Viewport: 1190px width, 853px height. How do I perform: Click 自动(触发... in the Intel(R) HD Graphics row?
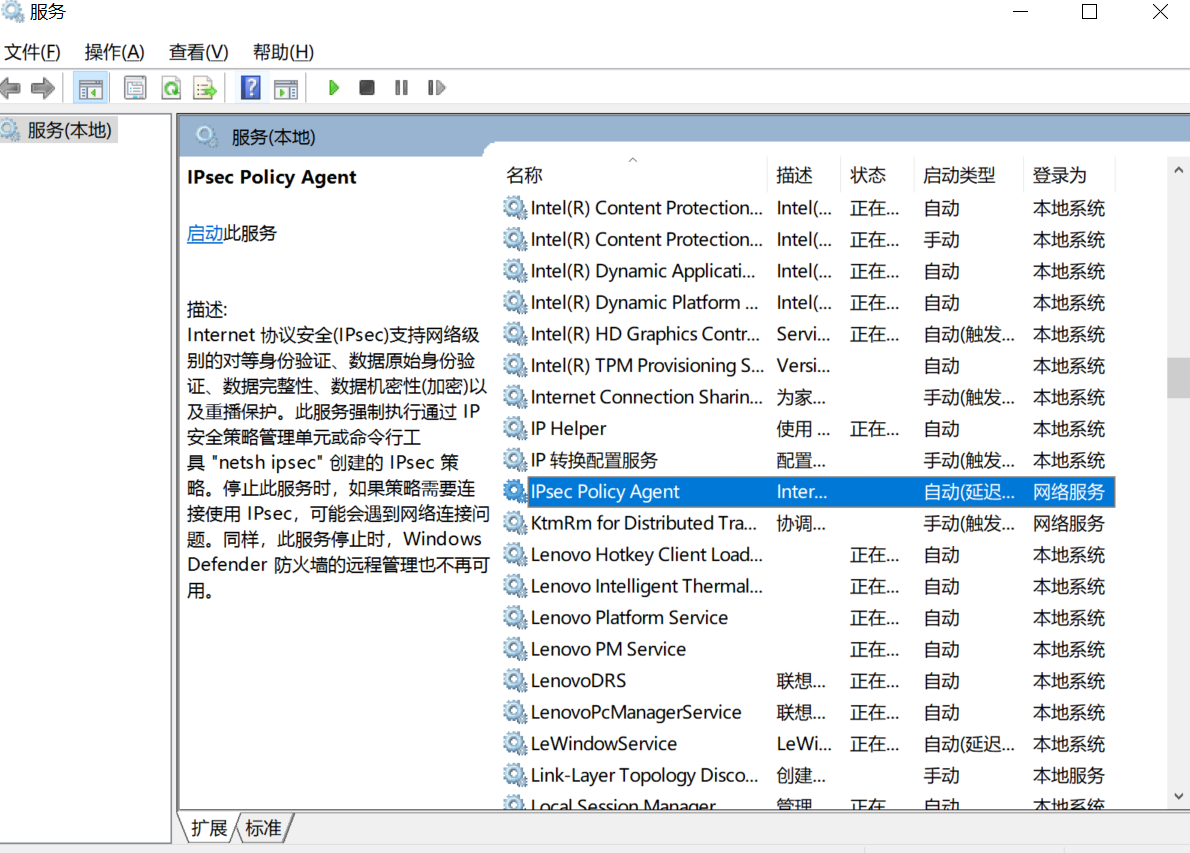(x=969, y=335)
